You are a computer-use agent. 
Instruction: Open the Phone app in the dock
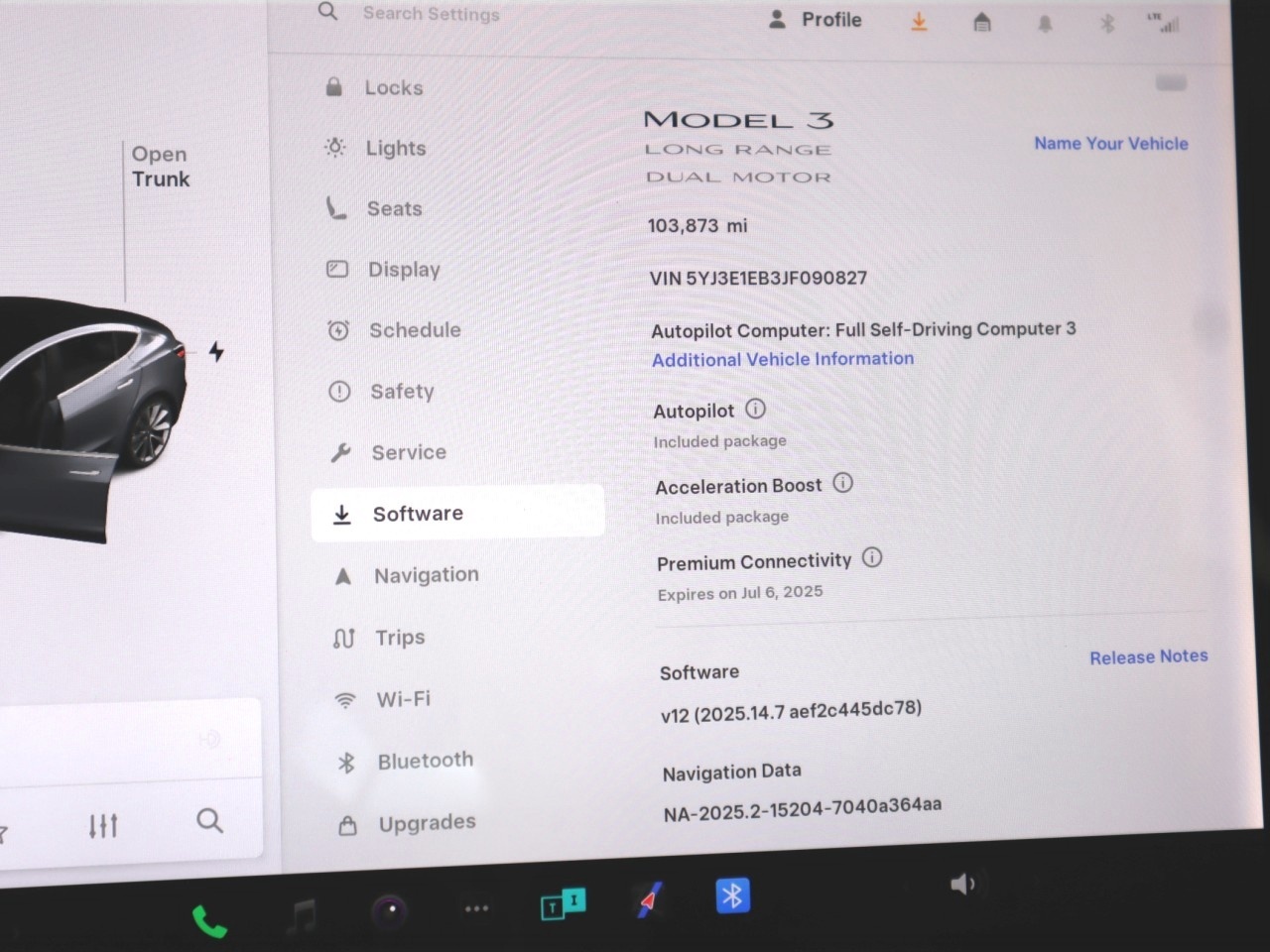pos(209,921)
